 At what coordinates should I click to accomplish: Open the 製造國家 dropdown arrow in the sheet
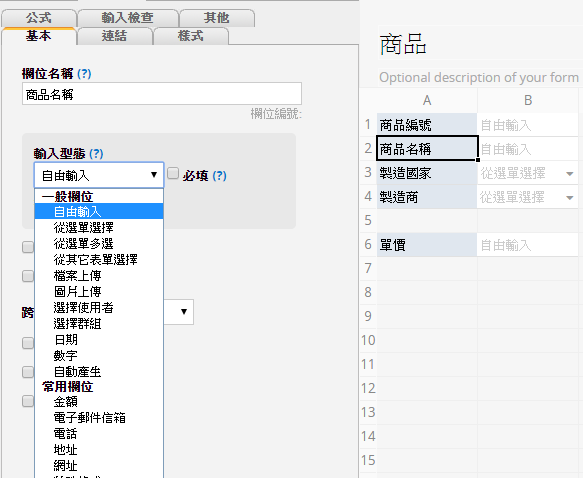569,174
